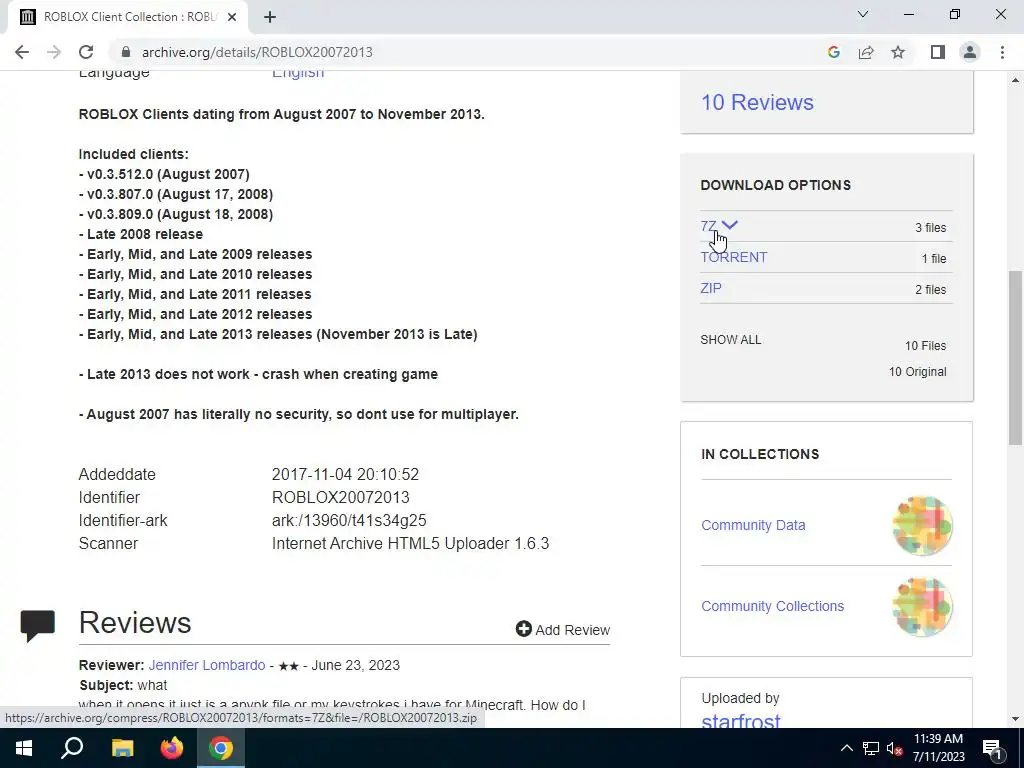The width and height of the screenshot is (1024, 768).
Task: Download the TORRENT file
Action: tap(733, 257)
